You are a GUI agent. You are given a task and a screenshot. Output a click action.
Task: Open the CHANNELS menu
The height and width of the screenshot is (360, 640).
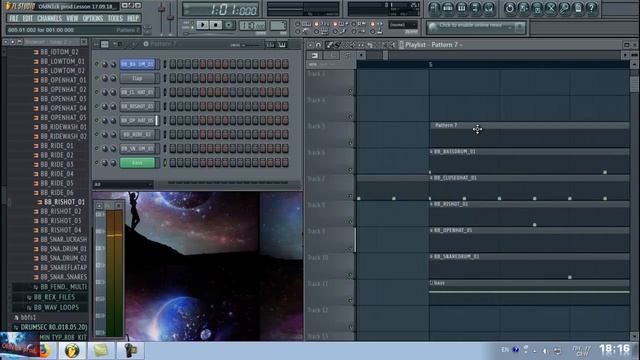pyautogui.click(x=49, y=18)
